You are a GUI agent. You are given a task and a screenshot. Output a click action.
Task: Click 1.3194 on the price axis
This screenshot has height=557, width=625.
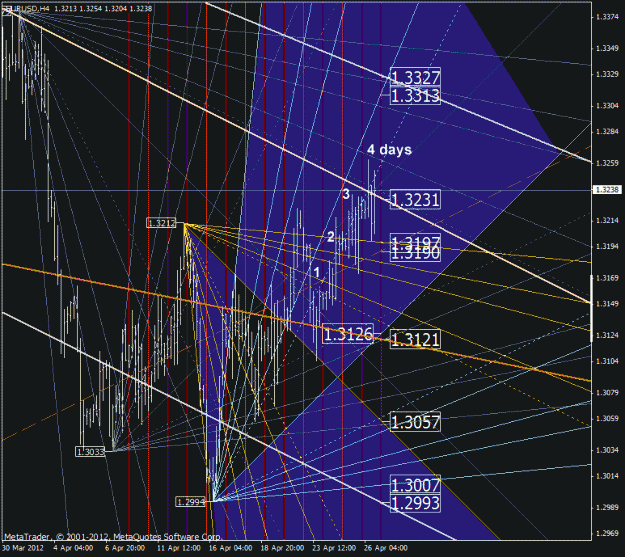tap(607, 246)
